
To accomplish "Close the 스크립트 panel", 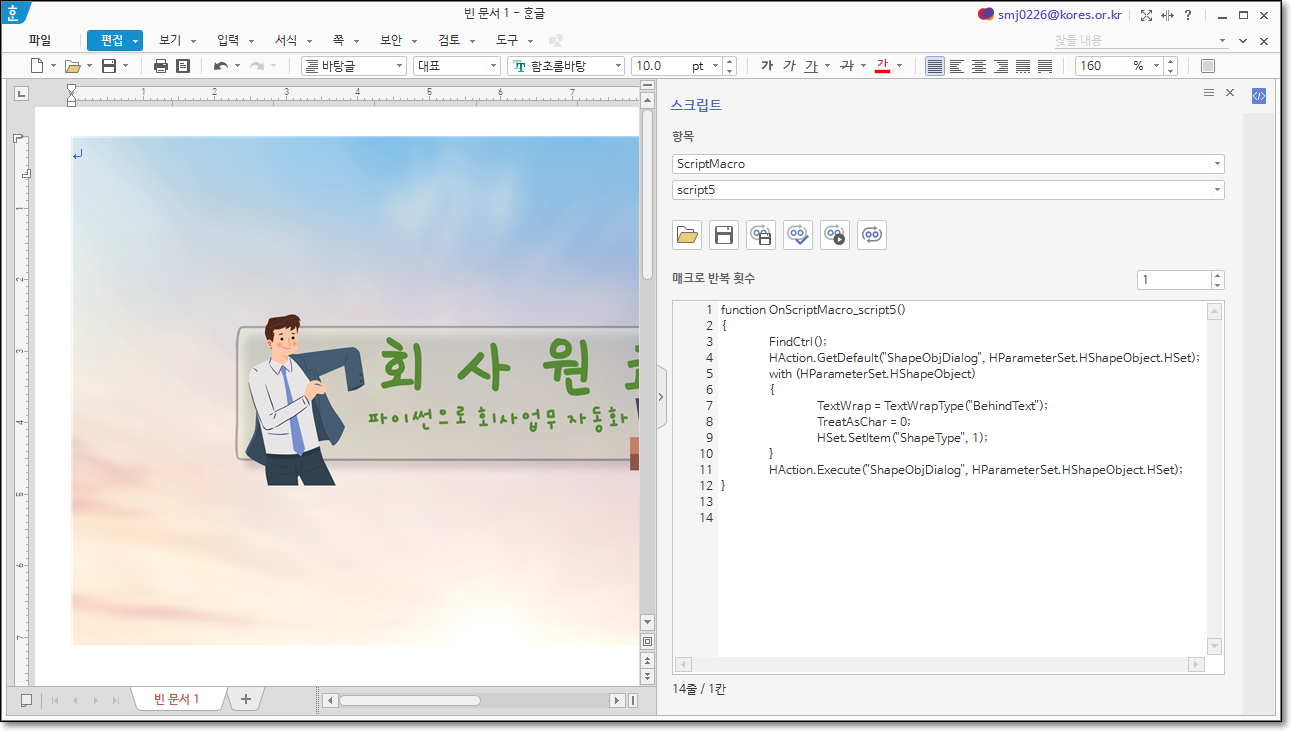I will pos(1230,93).
